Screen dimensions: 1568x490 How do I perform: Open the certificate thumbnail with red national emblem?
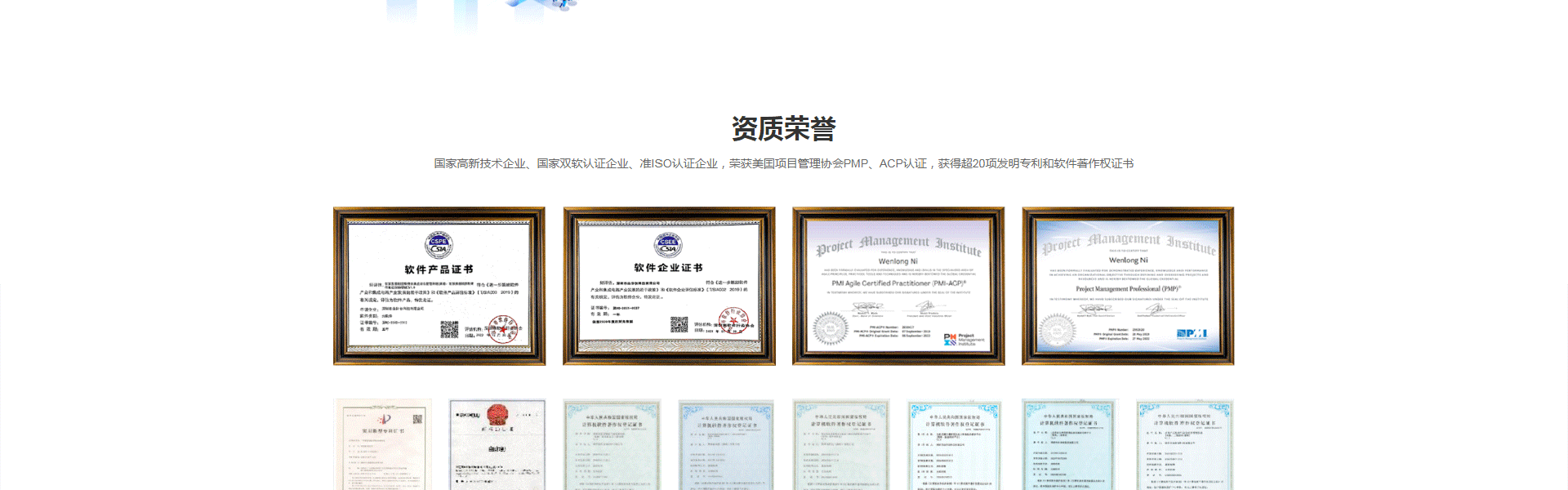pyautogui.click(x=497, y=445)
